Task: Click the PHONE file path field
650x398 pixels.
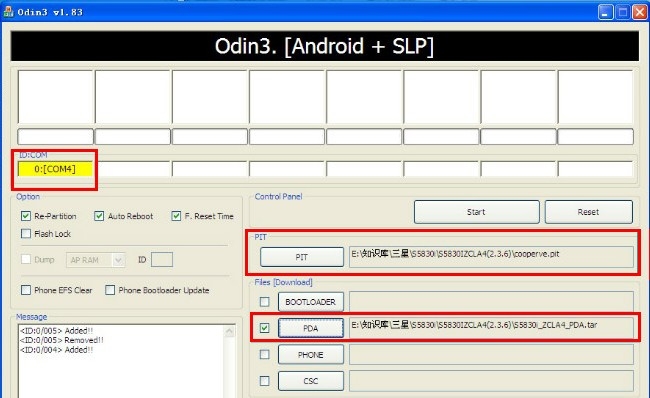Action: (491, 355)
